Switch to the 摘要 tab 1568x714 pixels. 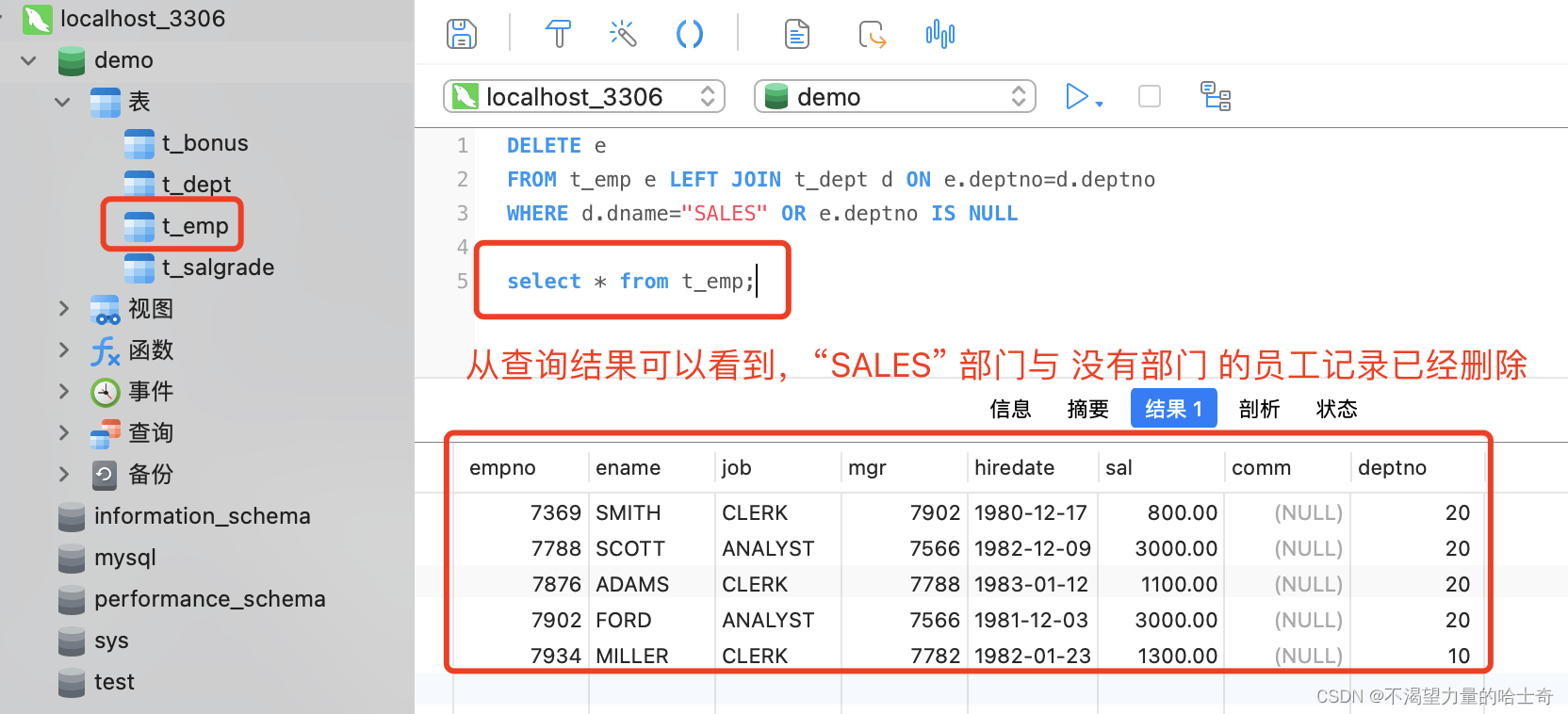pos(1087,409)
